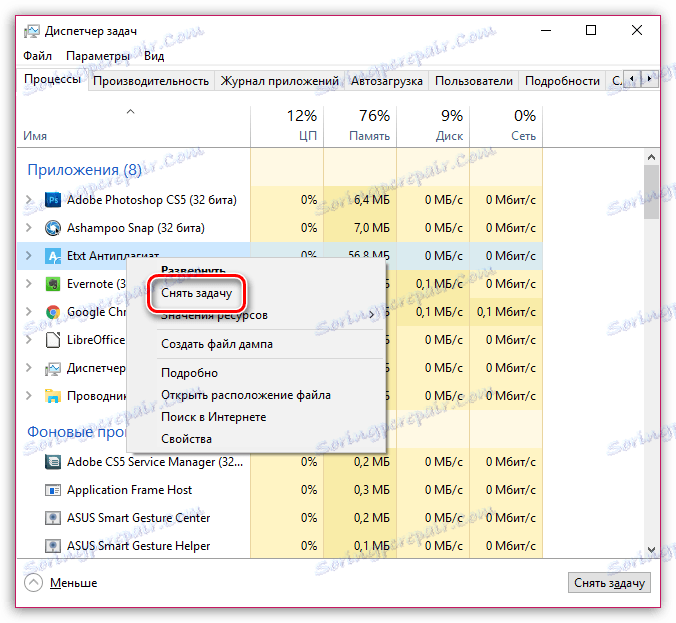Click the scrollbar down arrow

click(651, 550)
